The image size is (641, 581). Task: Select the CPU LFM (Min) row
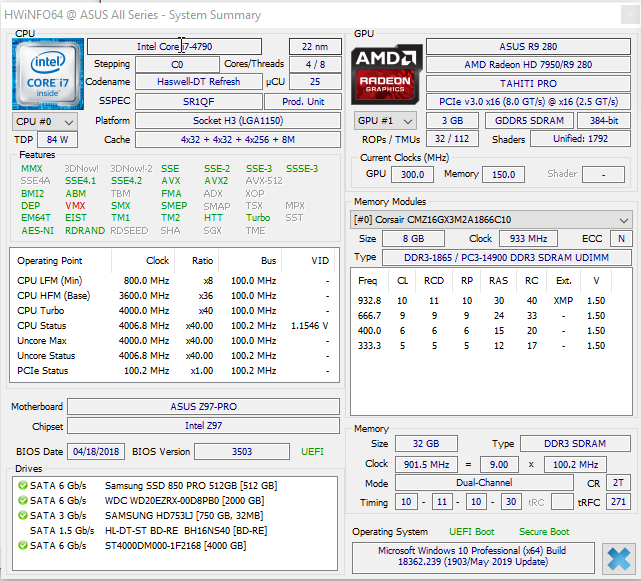point(175,281)
